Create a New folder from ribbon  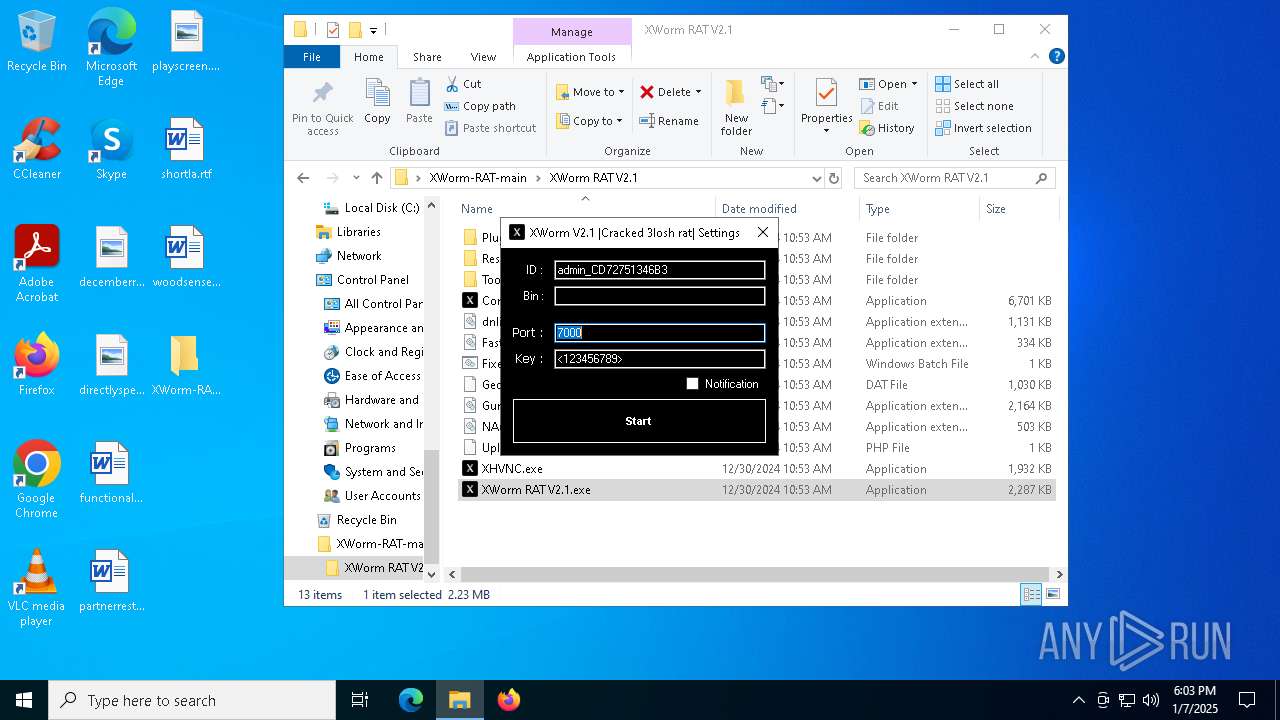coord(736,107)
